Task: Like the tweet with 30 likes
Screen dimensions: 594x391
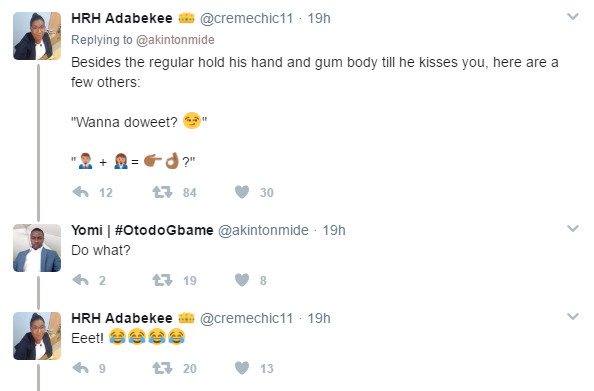Action: (242, 192)
